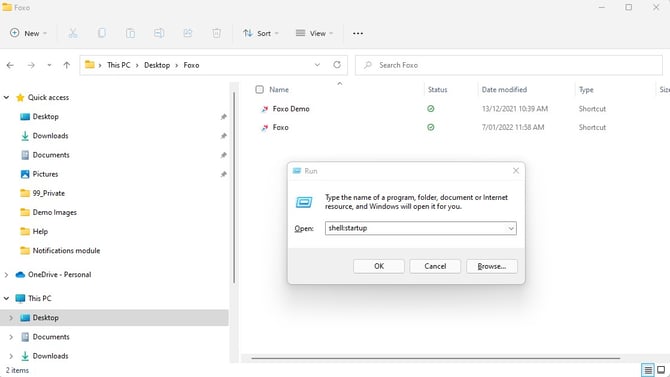Click the Cut scissors icon
The width and height of the screenshot is (670, 377).
click(x=73, y=33)
